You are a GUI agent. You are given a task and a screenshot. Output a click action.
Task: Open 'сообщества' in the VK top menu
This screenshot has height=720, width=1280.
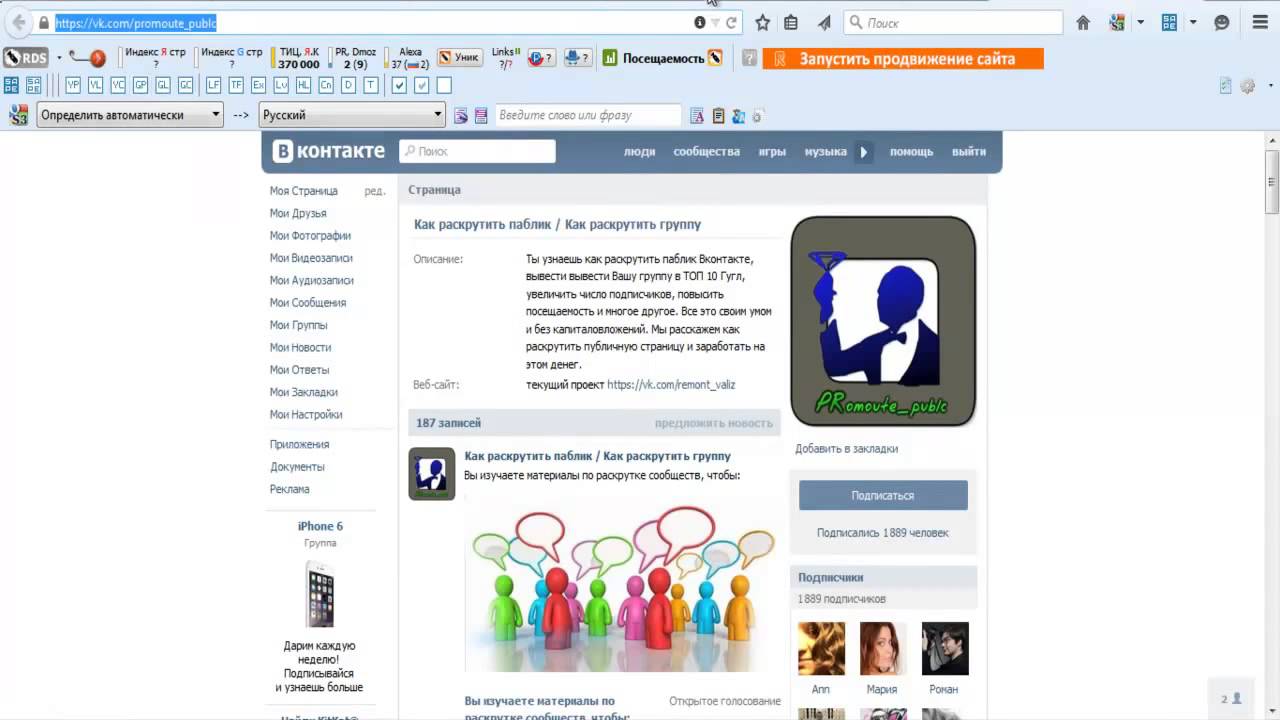coord(706,152)
